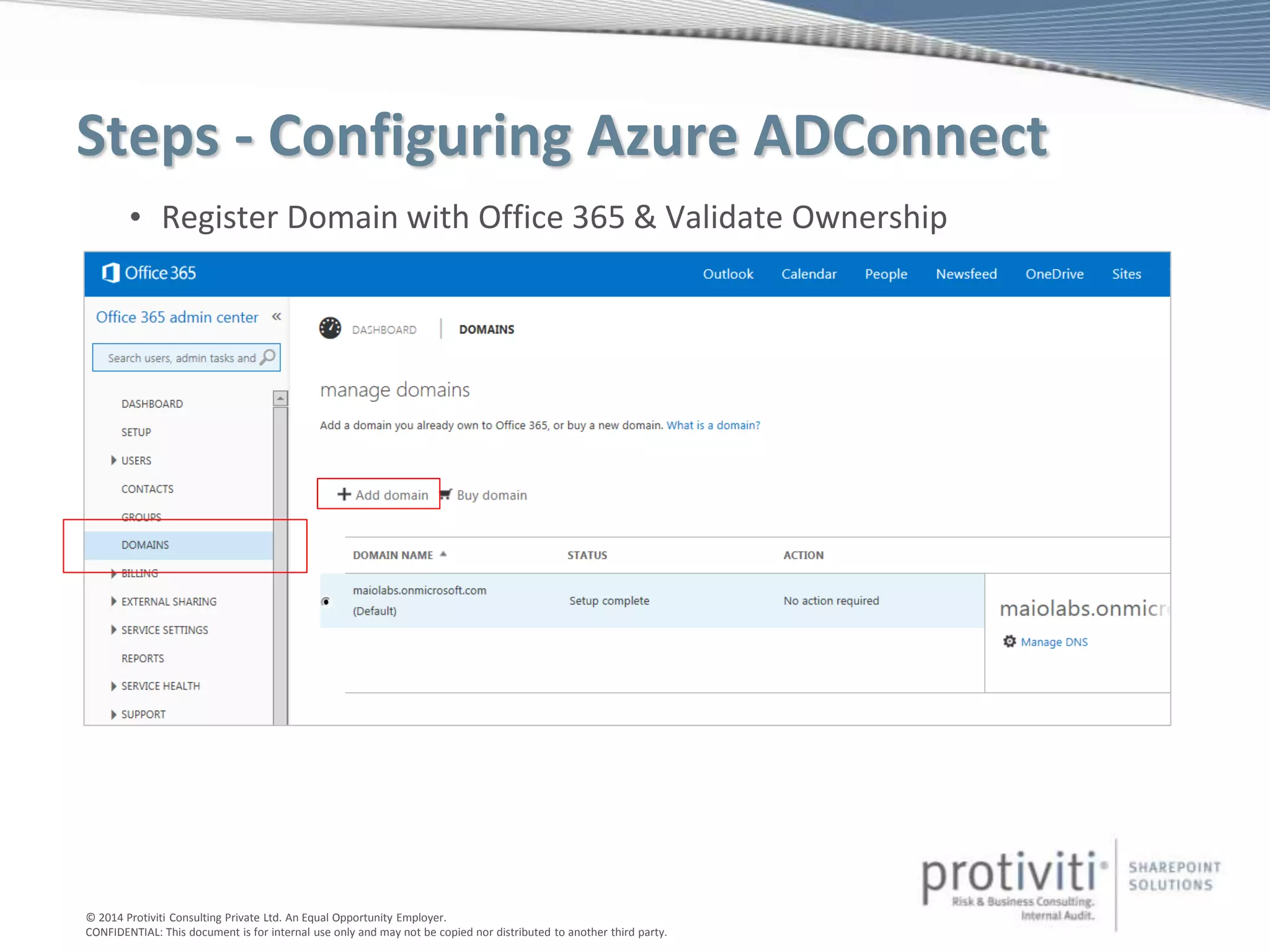The height and width of the screenshot is (952, 1270).
Task: Select DOMAINS in the sidebar
Action: point(179,545)
